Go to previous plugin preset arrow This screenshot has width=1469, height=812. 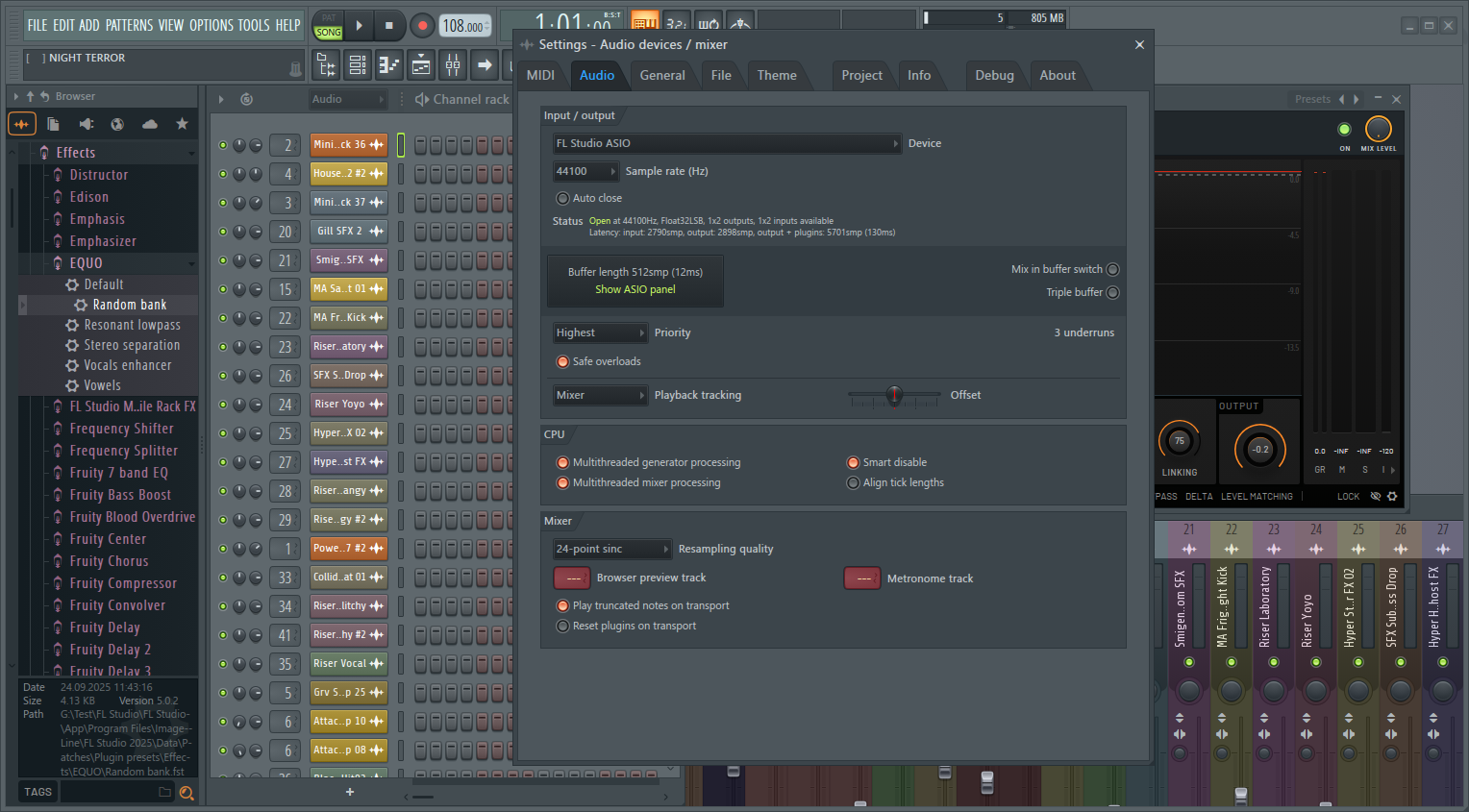click(x=1342, y=99)
